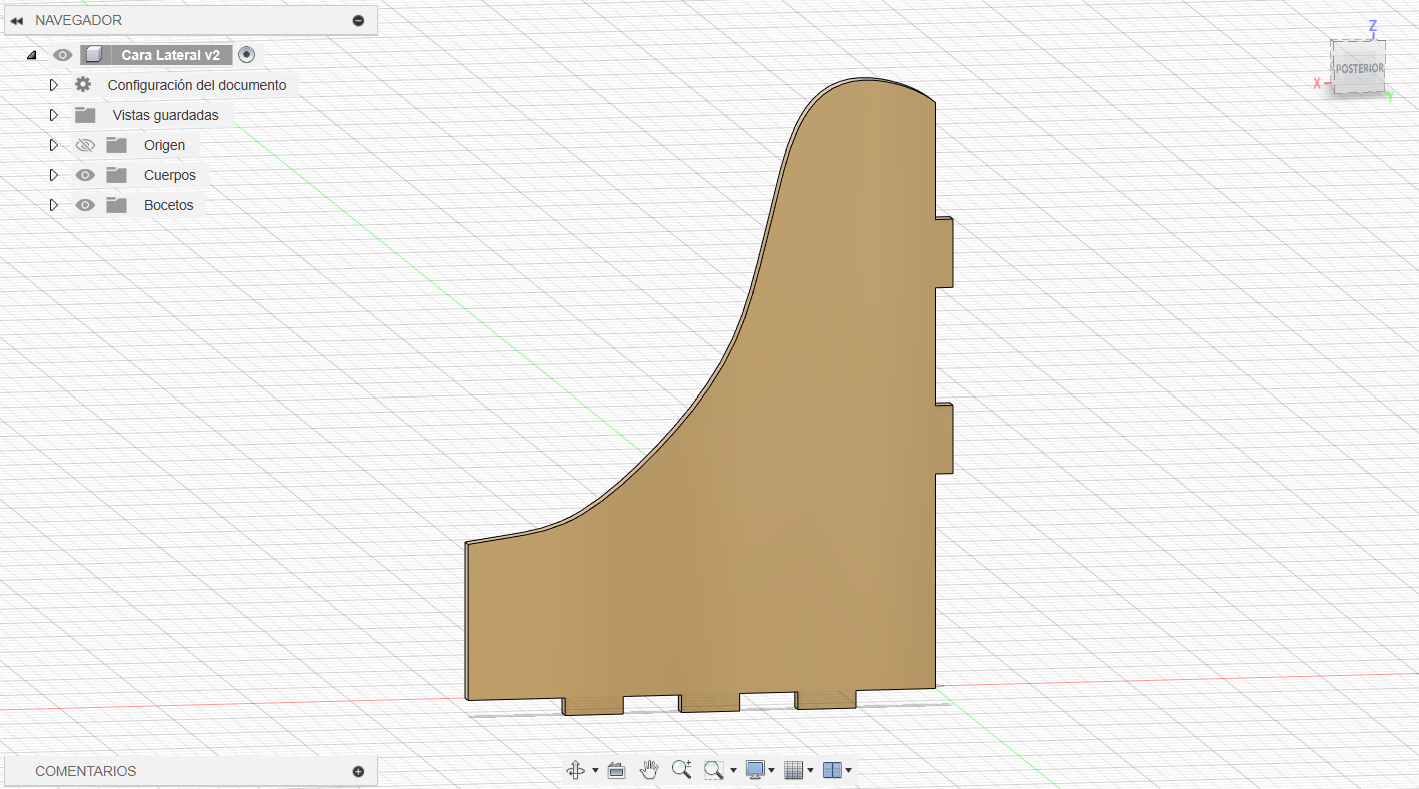Show the hidden Origen folder

click(x=86, y=145)
